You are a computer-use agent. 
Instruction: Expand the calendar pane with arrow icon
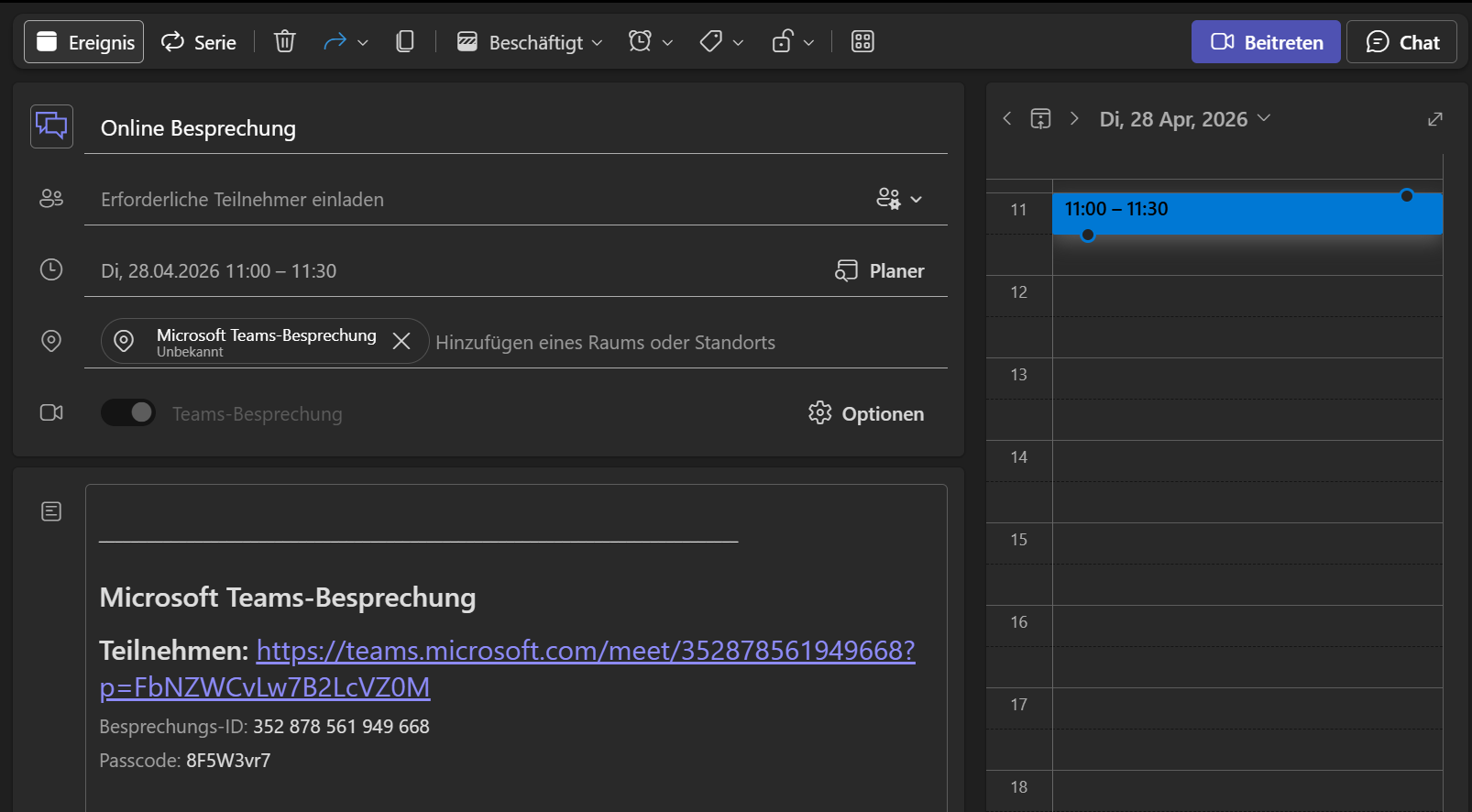1435,119
